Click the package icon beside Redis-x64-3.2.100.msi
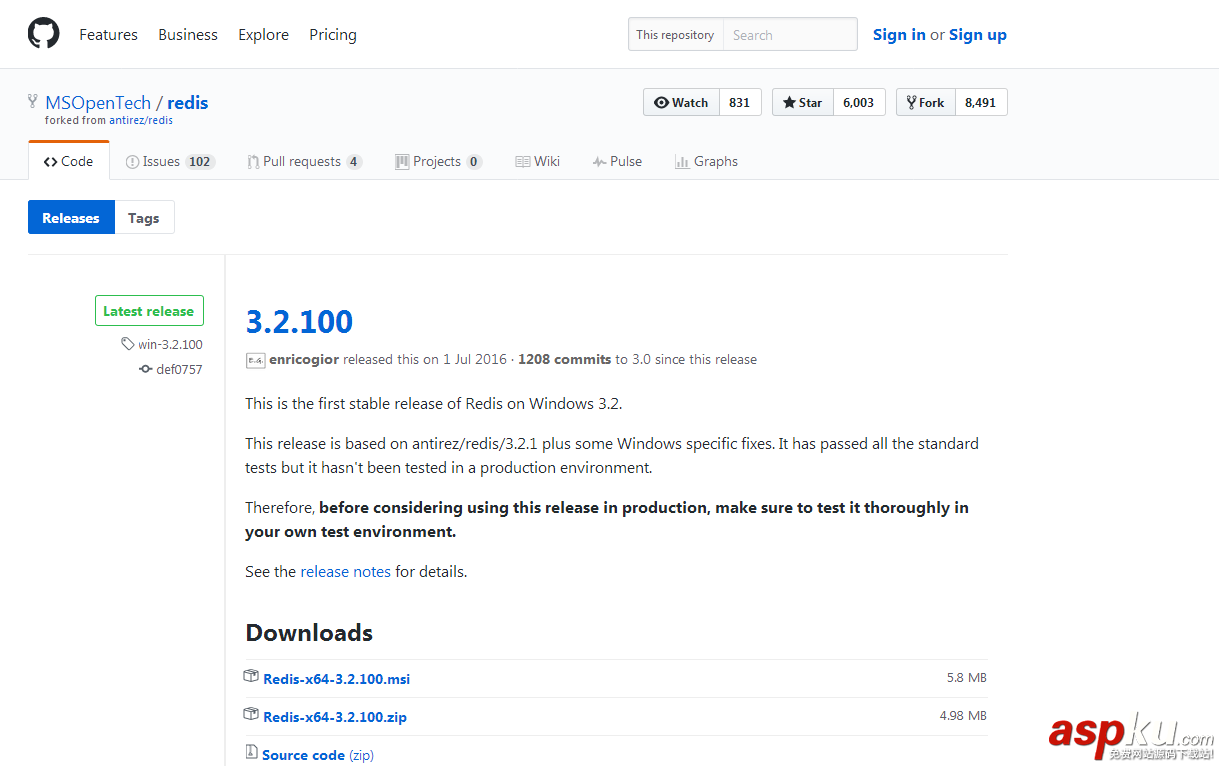The height and width of the screenshot is (766, 1219). coord(252,677)
